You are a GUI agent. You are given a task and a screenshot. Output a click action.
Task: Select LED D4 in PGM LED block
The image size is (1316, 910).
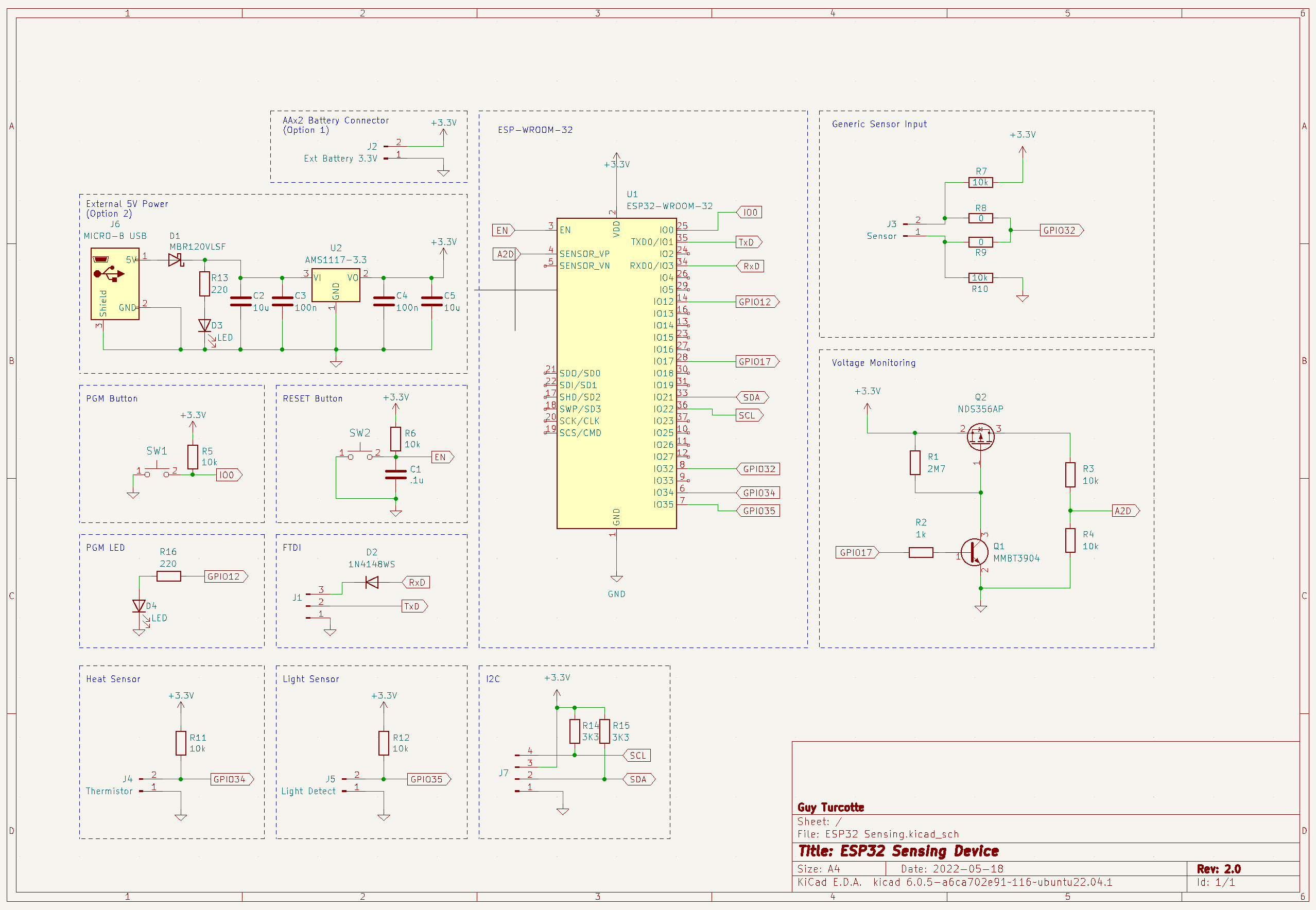coord(138,606)
